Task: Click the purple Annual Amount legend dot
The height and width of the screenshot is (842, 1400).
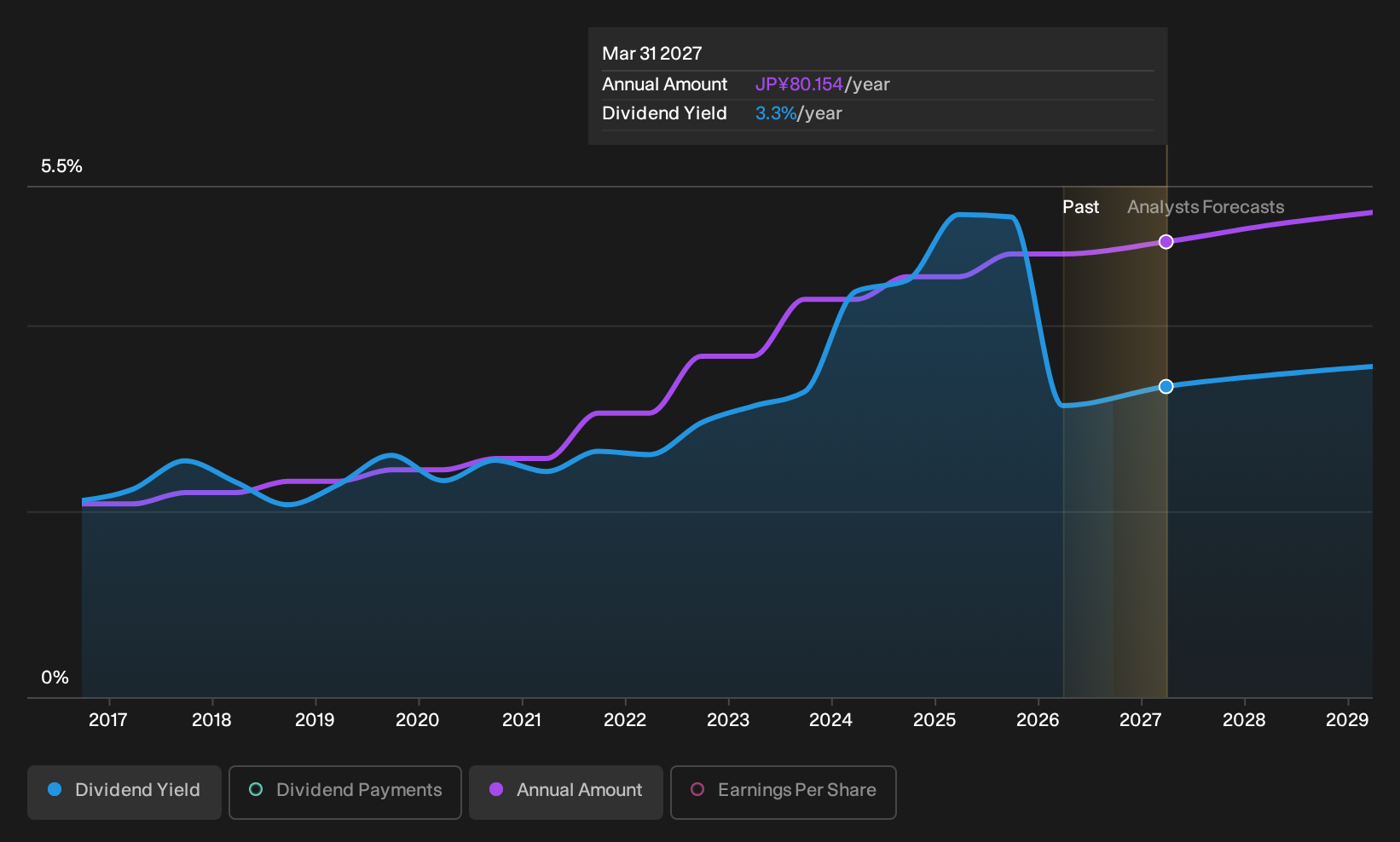Action: click(x=496, y=790)
